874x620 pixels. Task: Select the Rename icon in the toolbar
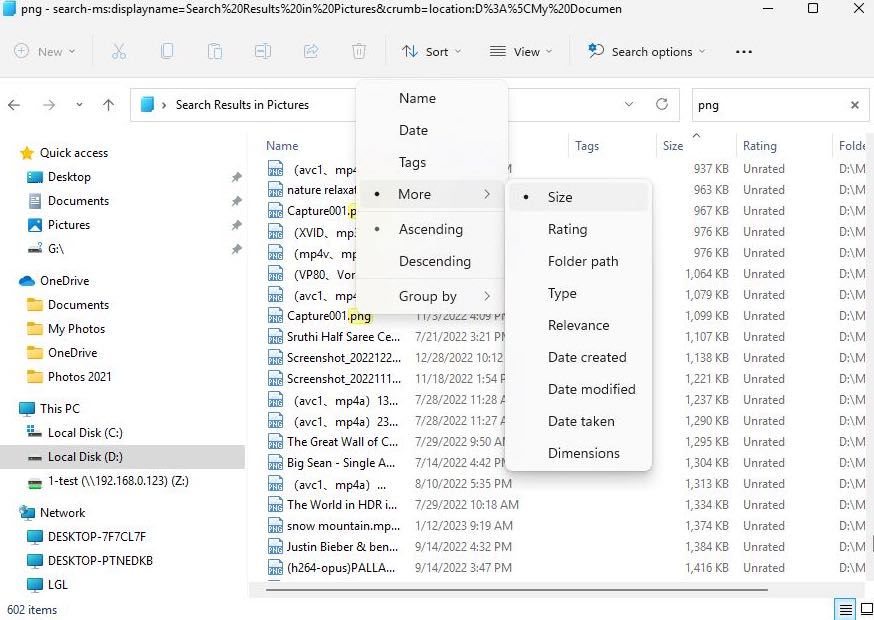(x=264, y=50)
